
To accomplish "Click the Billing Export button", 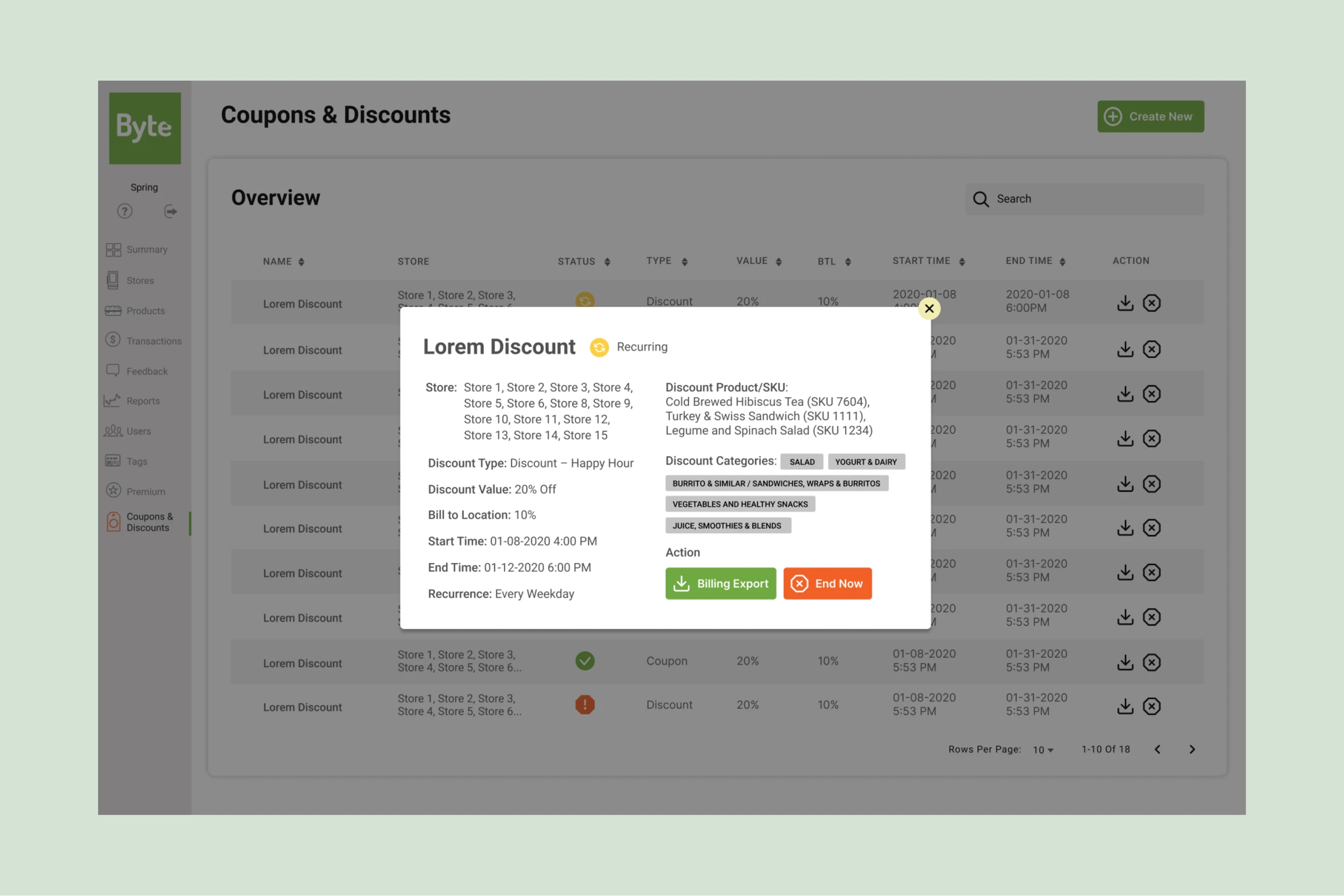I will pyautogui.click(x=720, y=583).
